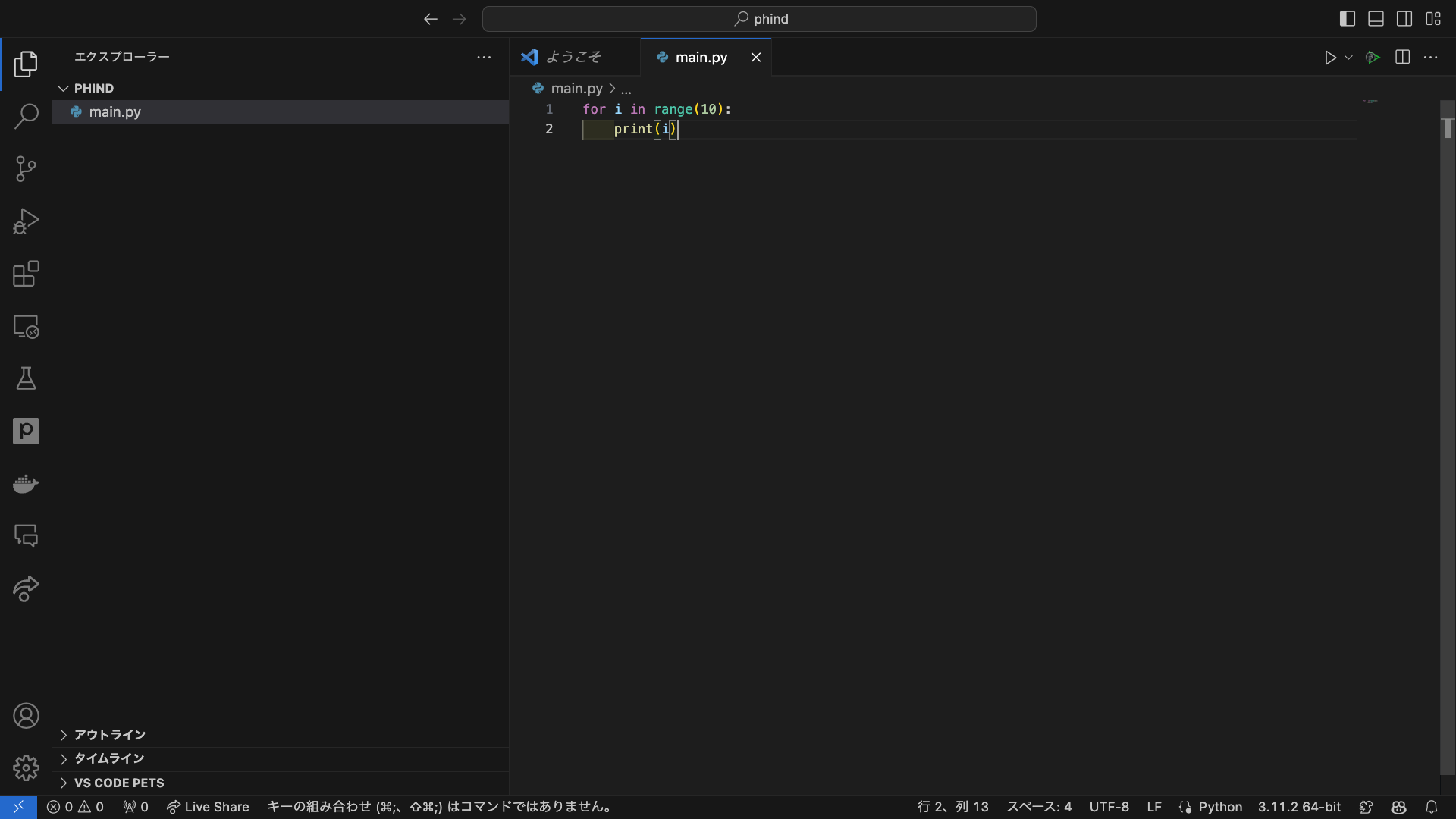This screenshot has height=819, width=1456.
Task: Click the Live Share activity bar icon
Action: 26,588
